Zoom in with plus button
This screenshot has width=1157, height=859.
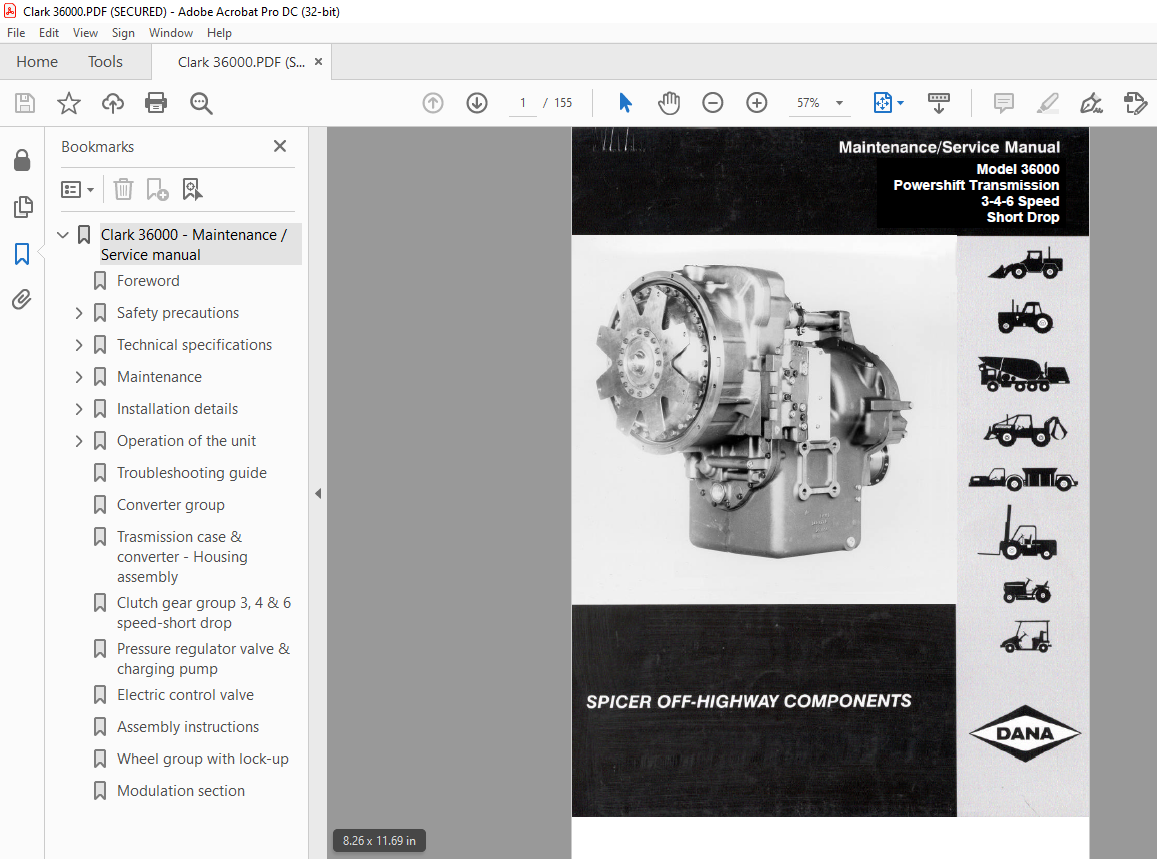(x=756, y=103)
